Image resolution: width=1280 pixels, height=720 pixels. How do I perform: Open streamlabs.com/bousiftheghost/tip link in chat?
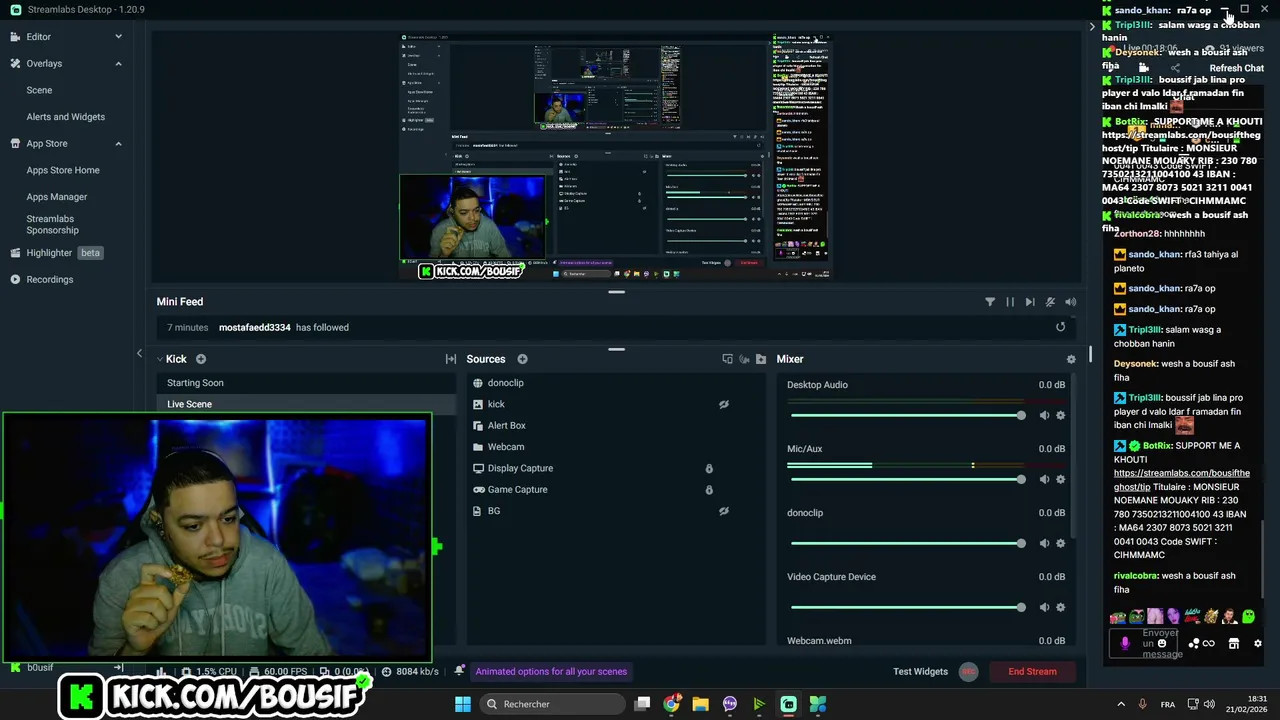[1181, 480]
